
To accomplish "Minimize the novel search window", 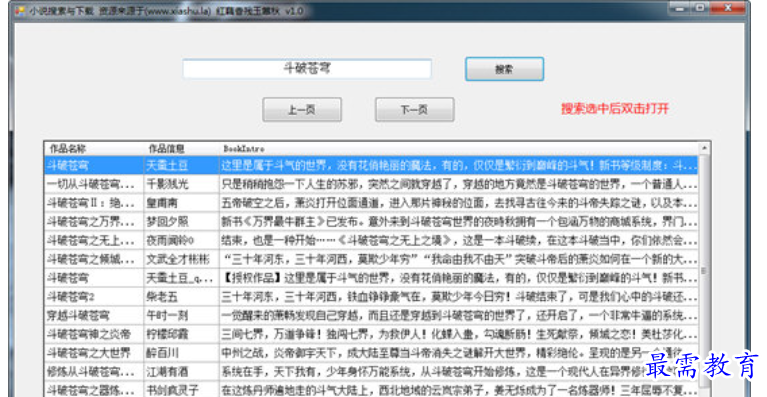I will click(679, 8).
